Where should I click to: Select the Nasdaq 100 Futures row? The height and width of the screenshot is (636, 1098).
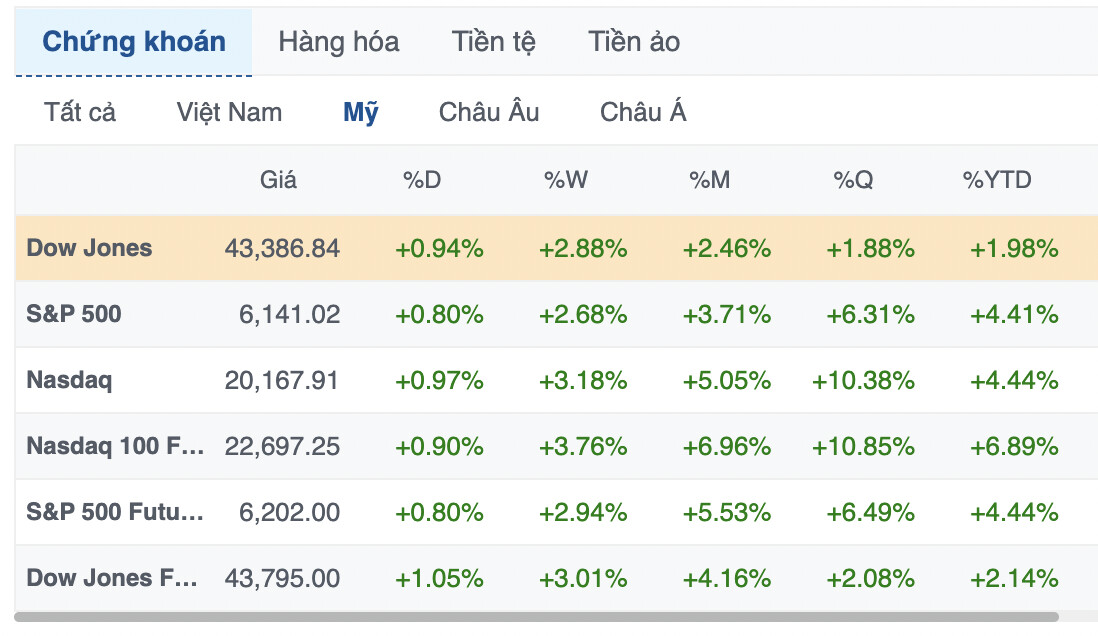tap(115, 446)
